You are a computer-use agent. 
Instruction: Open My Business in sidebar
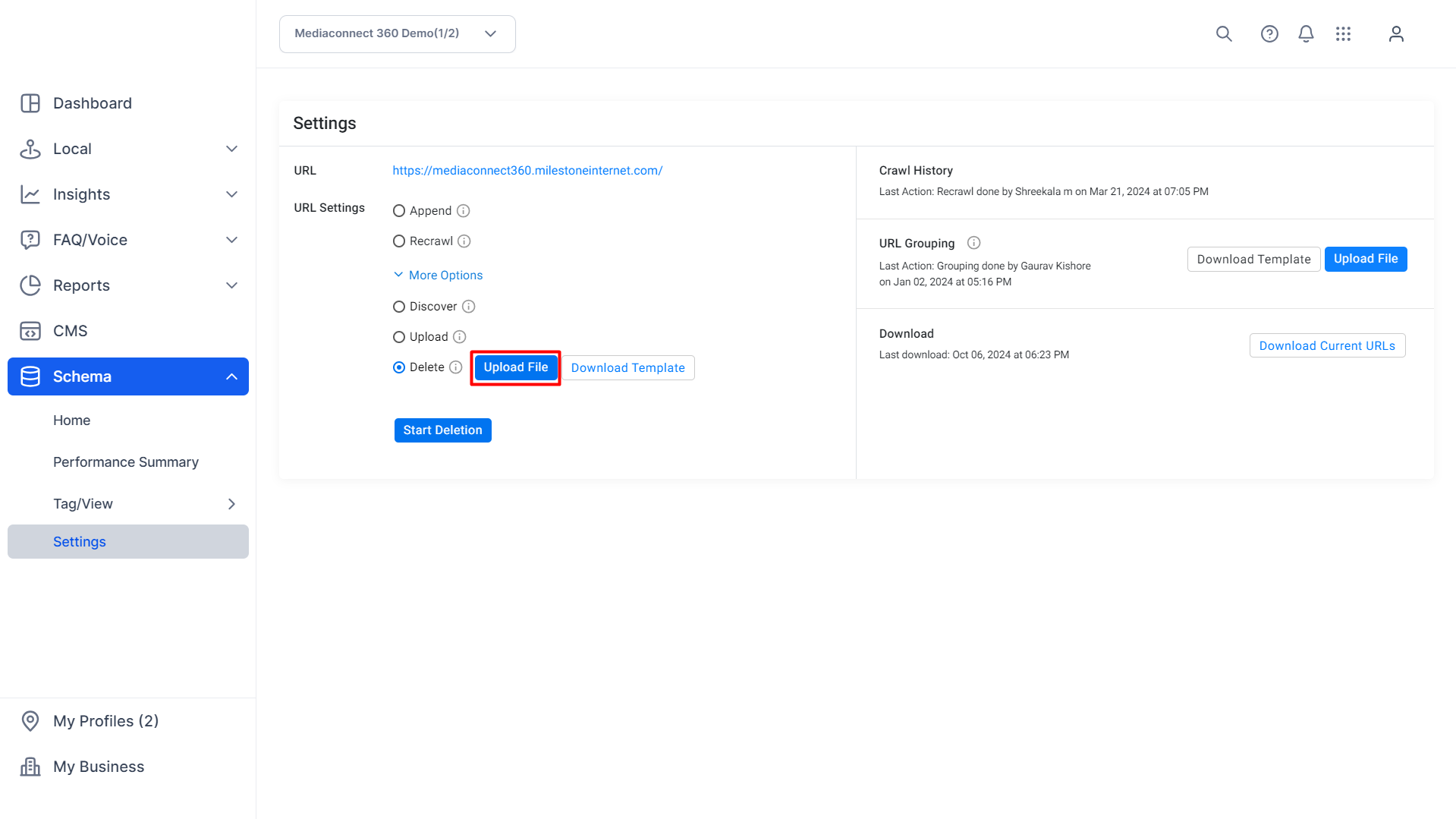point(99,767)
